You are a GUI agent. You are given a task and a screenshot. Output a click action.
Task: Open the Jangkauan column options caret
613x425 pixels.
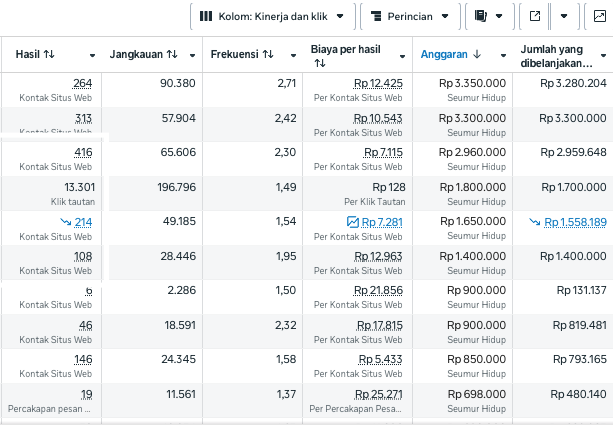pyautogui.click(x=191, y=55)
